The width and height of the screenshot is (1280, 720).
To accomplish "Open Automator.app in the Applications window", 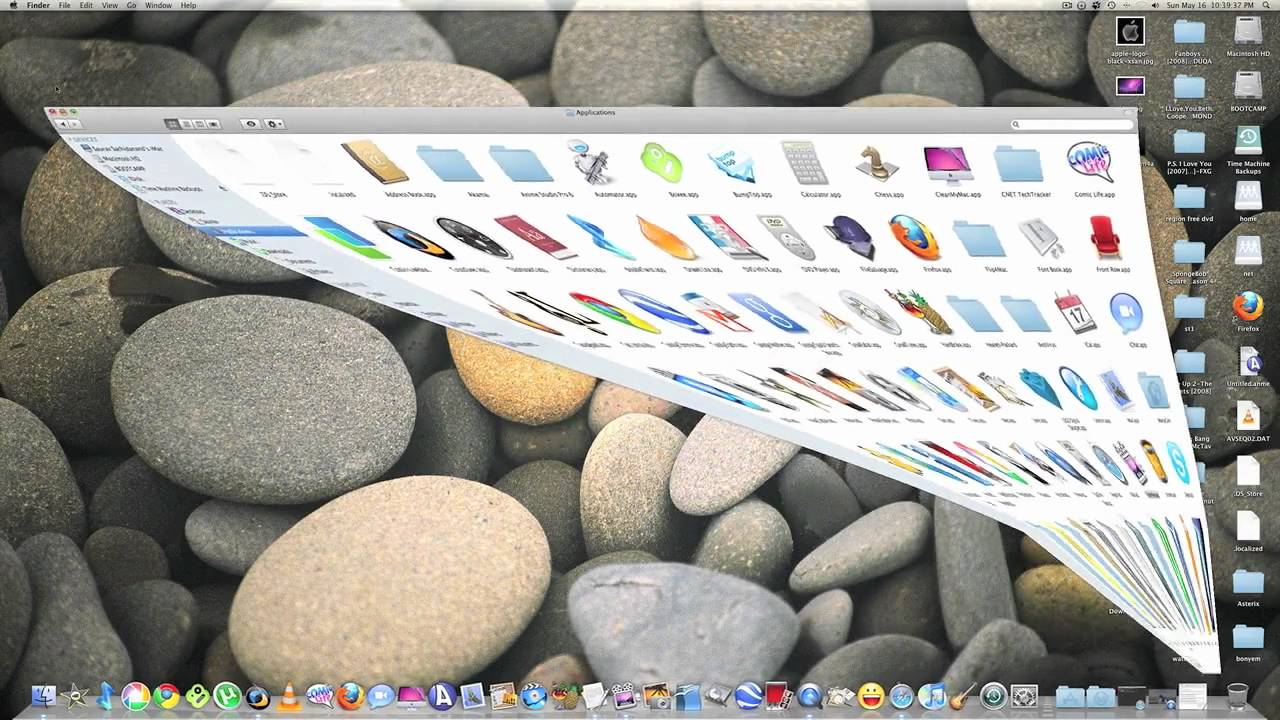I will pos(590,162).
